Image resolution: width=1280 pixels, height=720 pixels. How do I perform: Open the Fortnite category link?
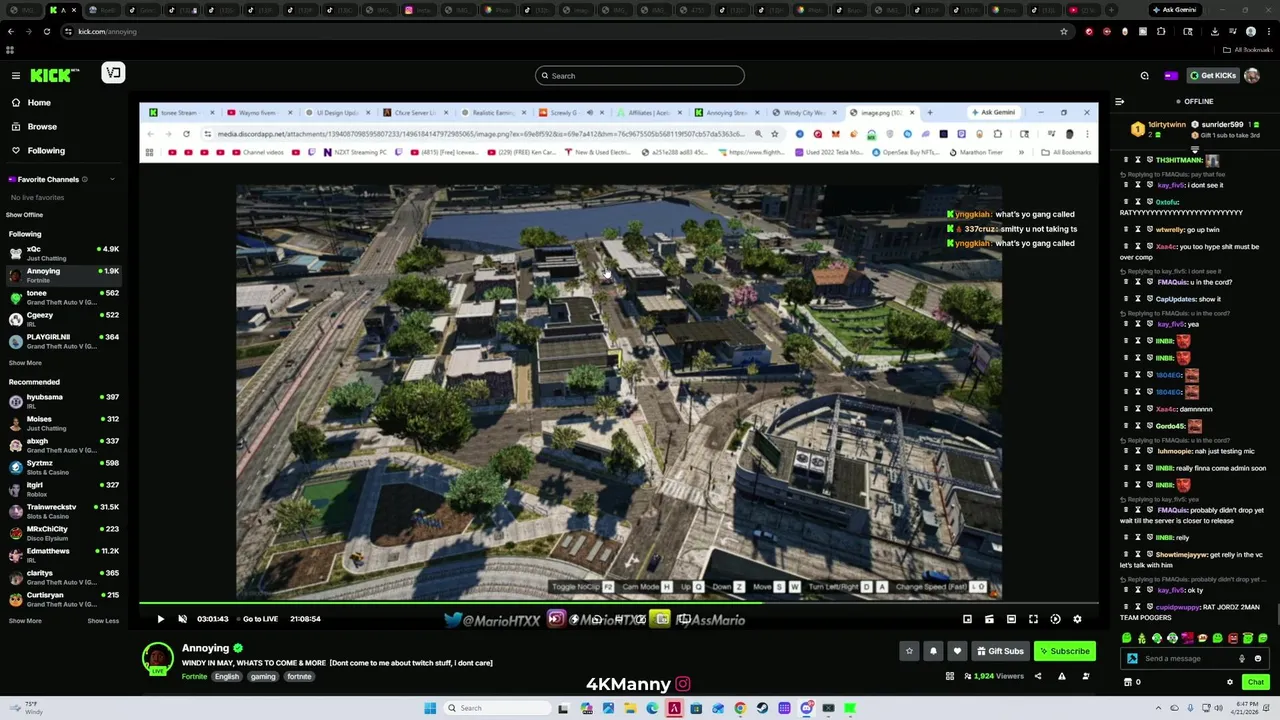pos(194,677)
